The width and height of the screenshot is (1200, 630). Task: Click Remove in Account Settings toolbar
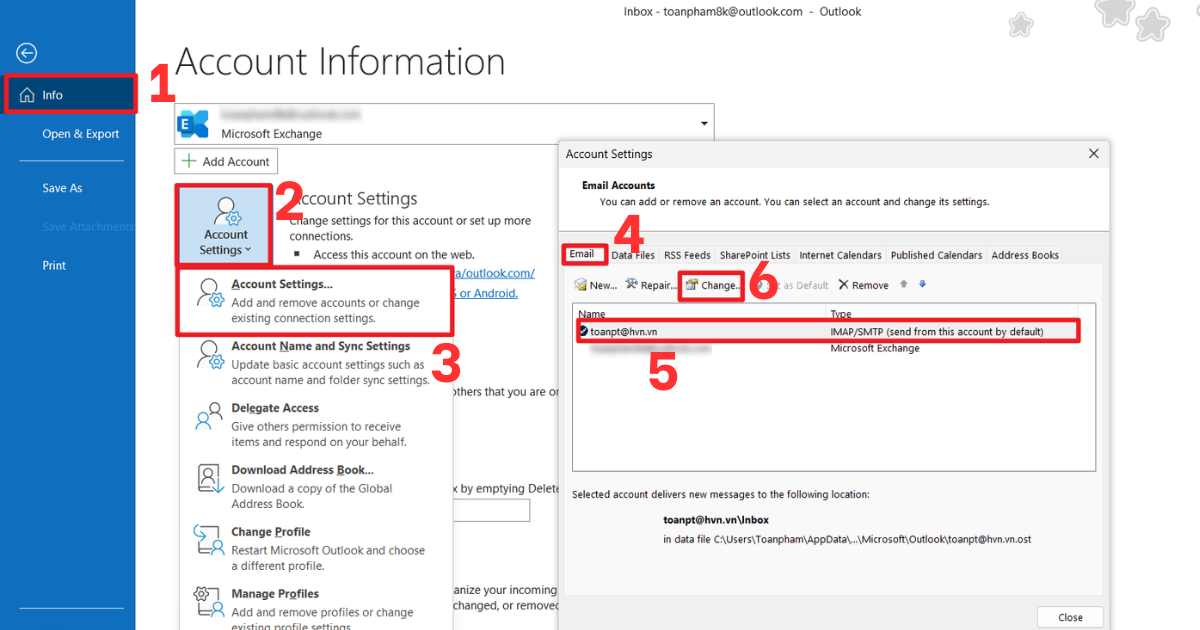pos(863,285)
